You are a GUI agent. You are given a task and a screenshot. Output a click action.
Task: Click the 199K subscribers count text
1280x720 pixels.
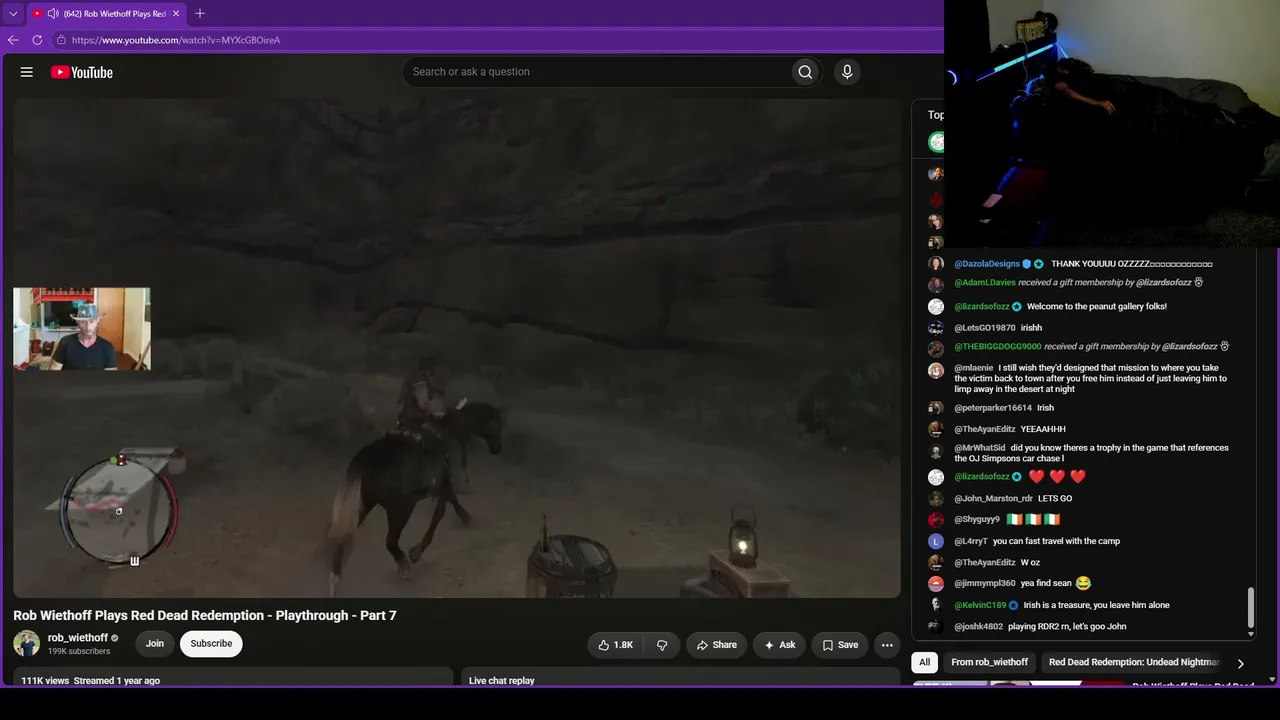pyautogui.click(x=79, y=651)
